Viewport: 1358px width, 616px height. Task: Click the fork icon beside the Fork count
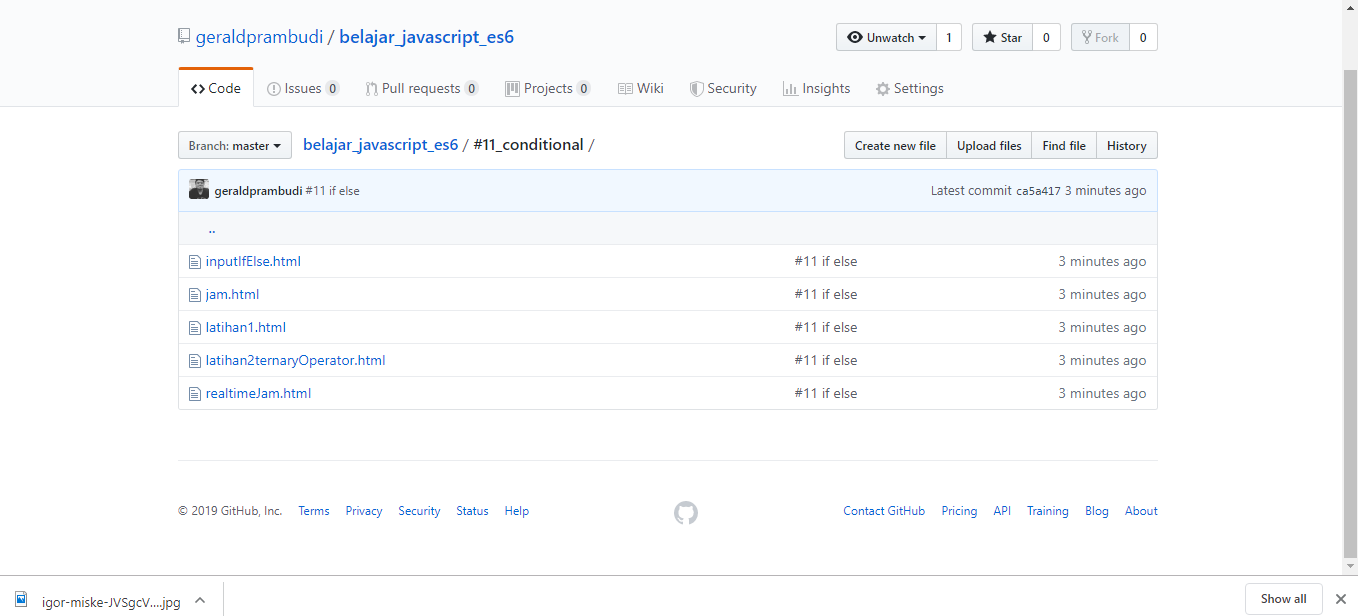tap(1087, 36)
